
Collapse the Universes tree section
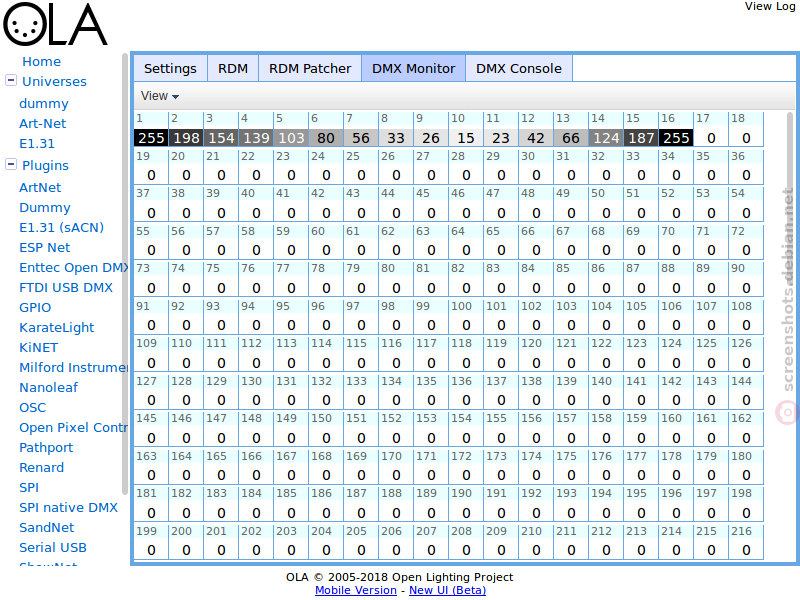click(x=11, y=81)
